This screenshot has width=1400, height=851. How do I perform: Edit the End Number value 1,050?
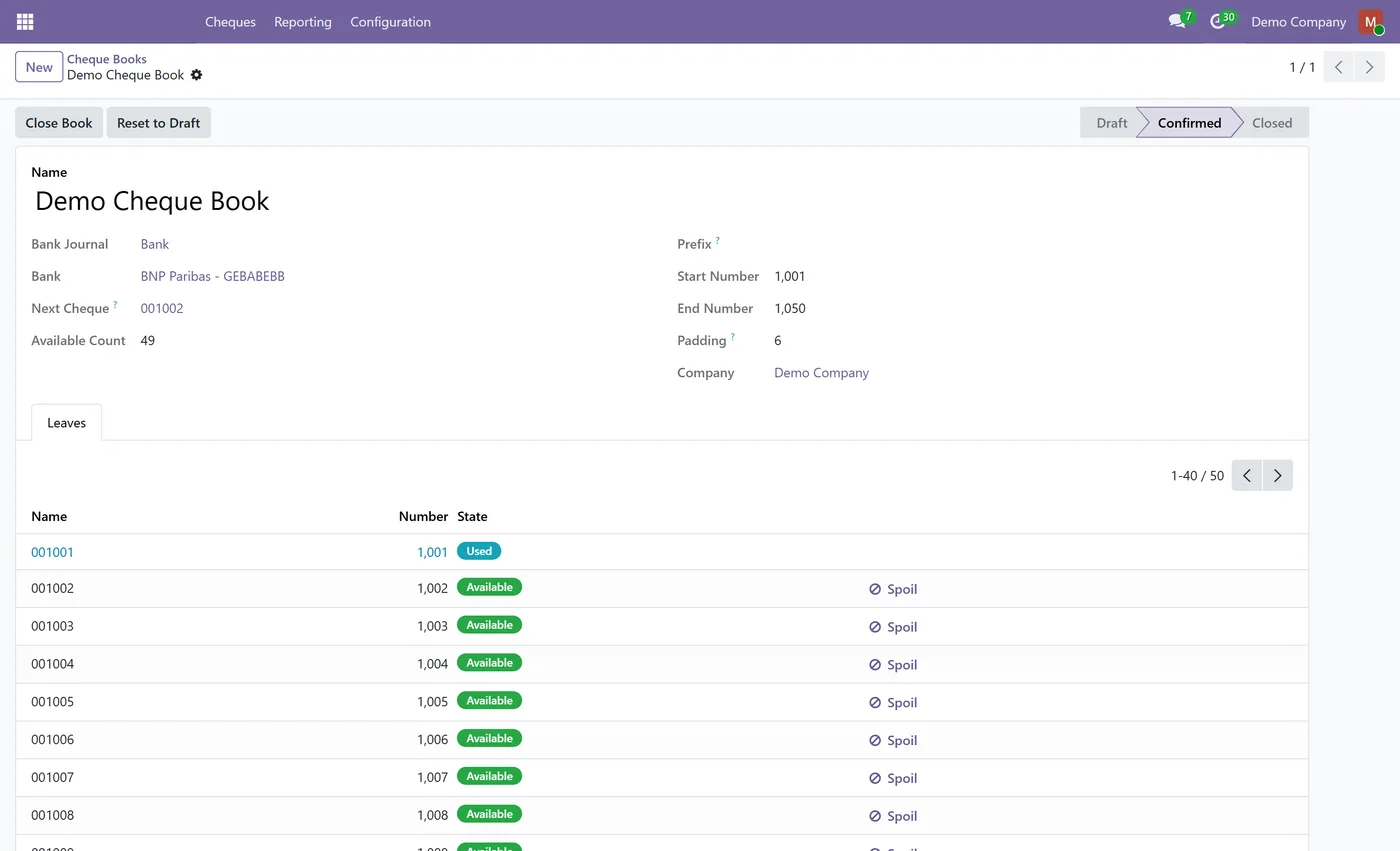click(790, 308)
